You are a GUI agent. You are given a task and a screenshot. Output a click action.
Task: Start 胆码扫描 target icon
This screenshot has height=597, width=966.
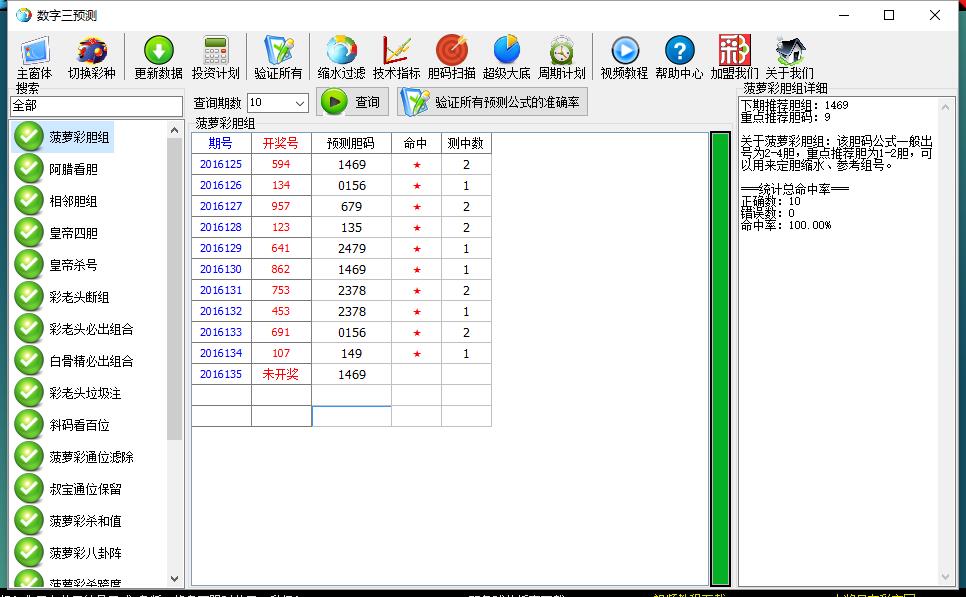click(451, 57)
